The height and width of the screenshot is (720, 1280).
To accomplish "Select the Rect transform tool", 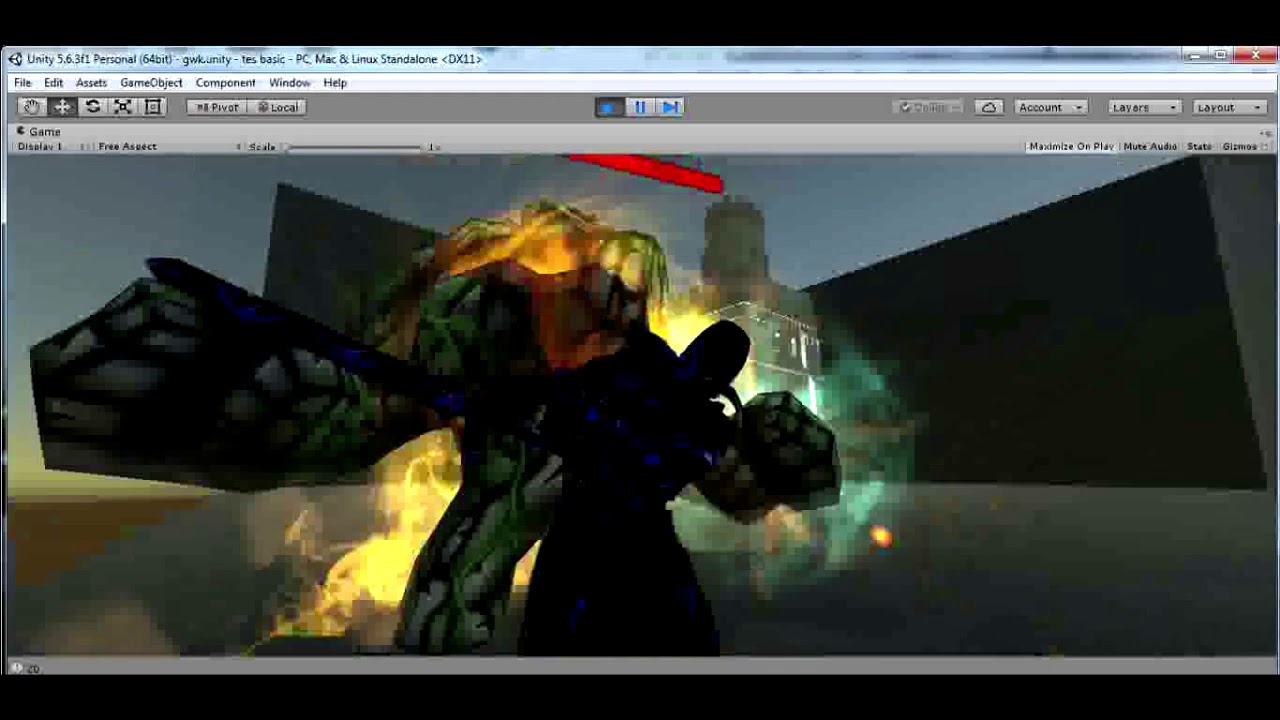I will 153,107.
